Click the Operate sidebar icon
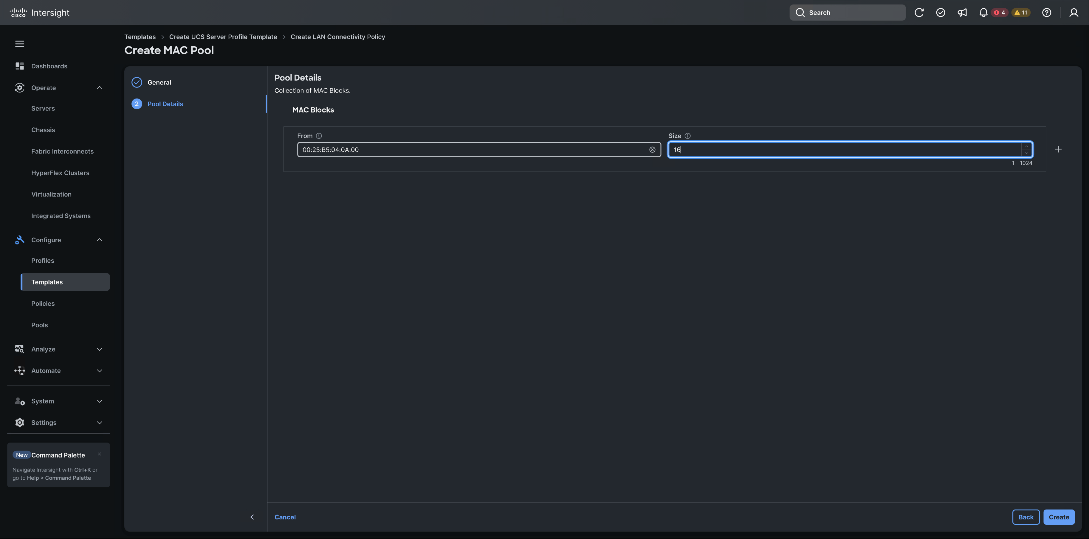This screenshot has height=539, width=1089. point(19,88)
